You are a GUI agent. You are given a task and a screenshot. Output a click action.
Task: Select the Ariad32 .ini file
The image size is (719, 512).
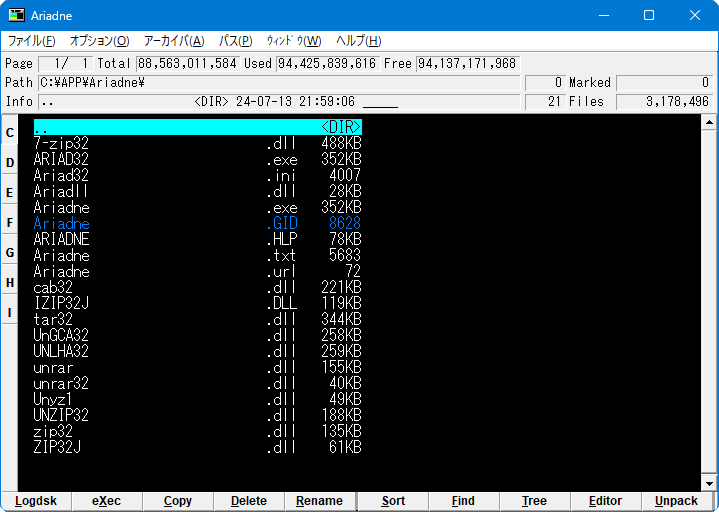click(x=198, y=176)
